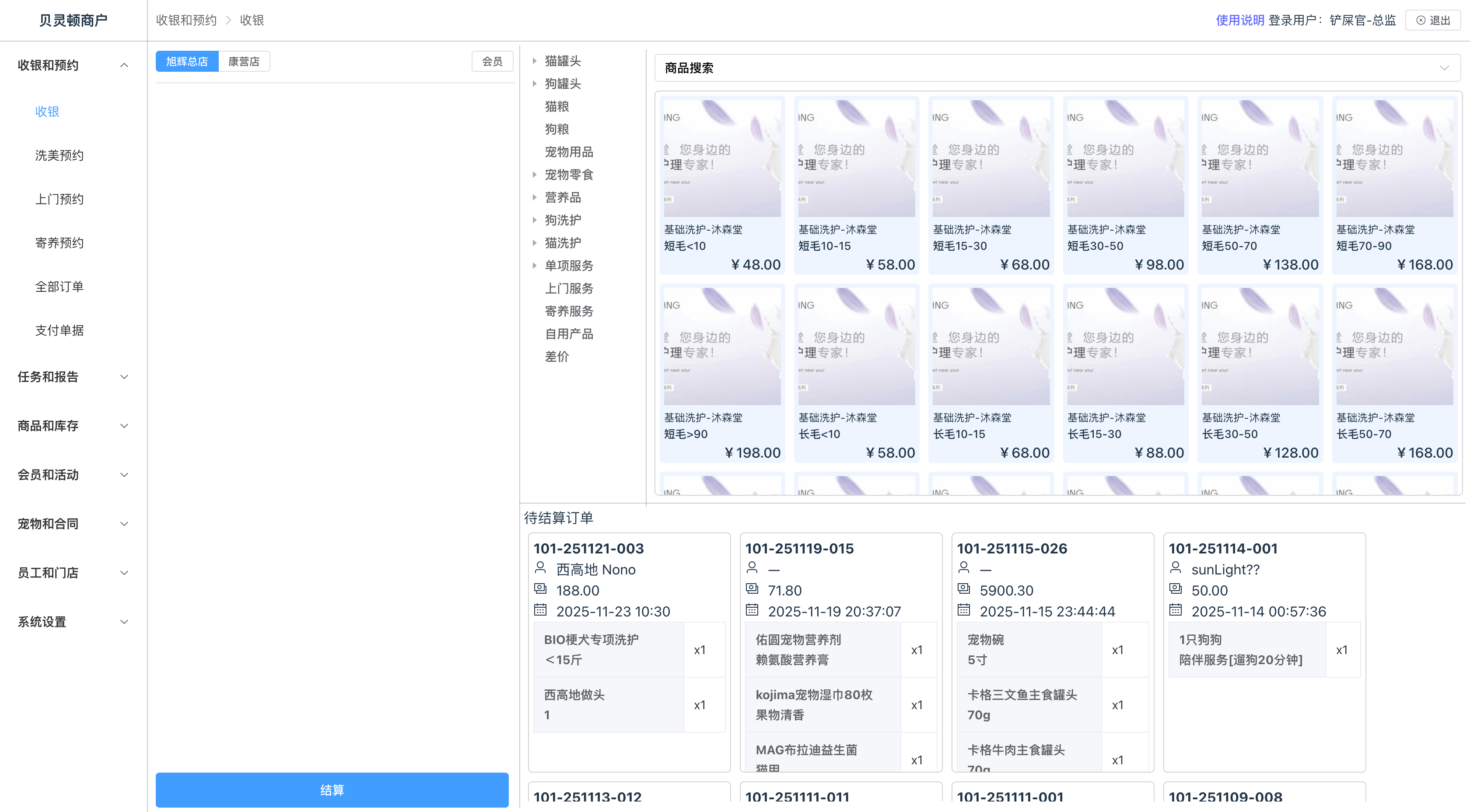Click the customer icon on order 101-251114-001
The image size is (1470, 812).
[x=1175, y=568]
